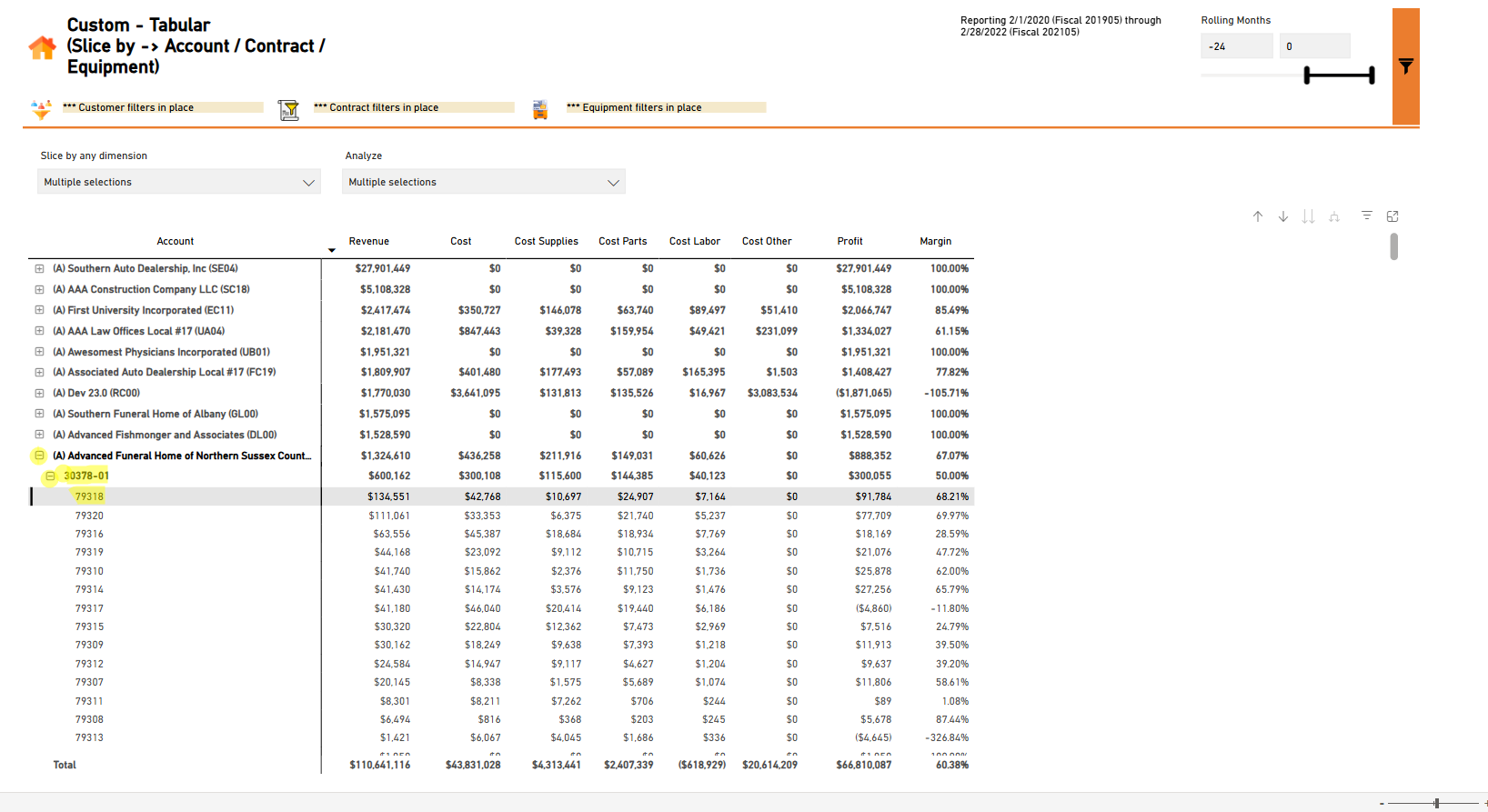Expand Southern Funeral Home of Albany row
The width and height of the screenshot is (1488, 812).
point(39,414)
